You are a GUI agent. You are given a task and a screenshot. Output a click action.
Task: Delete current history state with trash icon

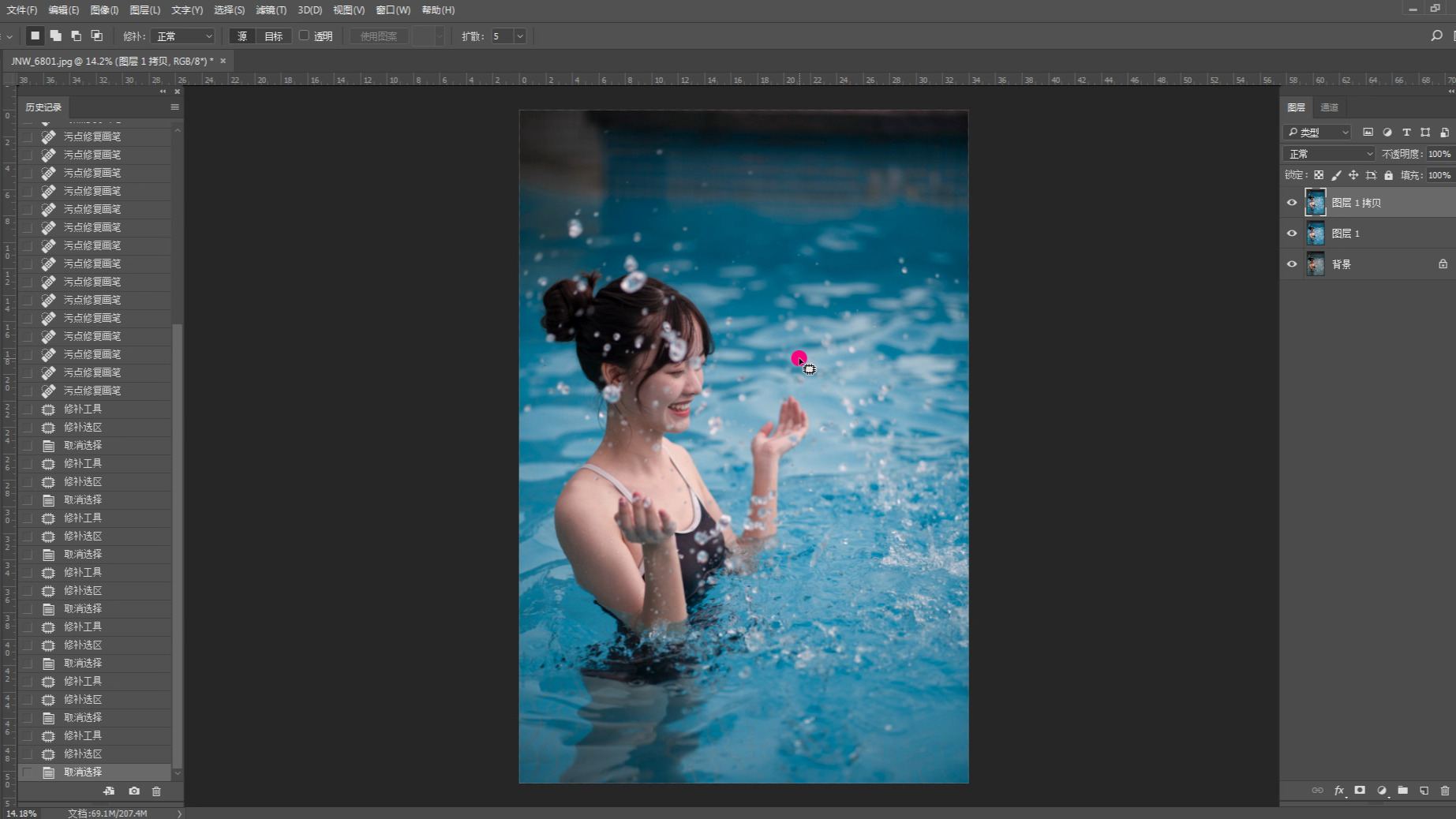[x=156, y=791]
